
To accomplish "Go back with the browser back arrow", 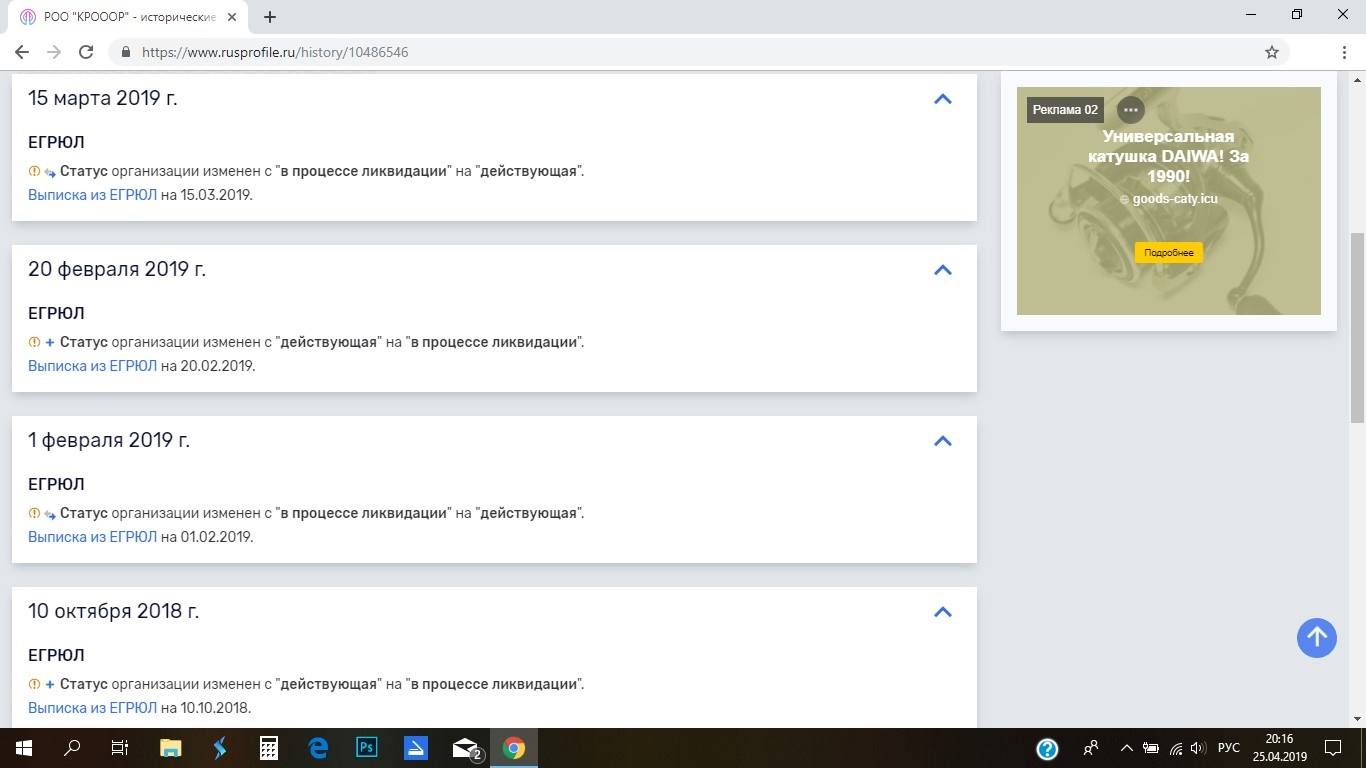I will [x=22, y=52].
